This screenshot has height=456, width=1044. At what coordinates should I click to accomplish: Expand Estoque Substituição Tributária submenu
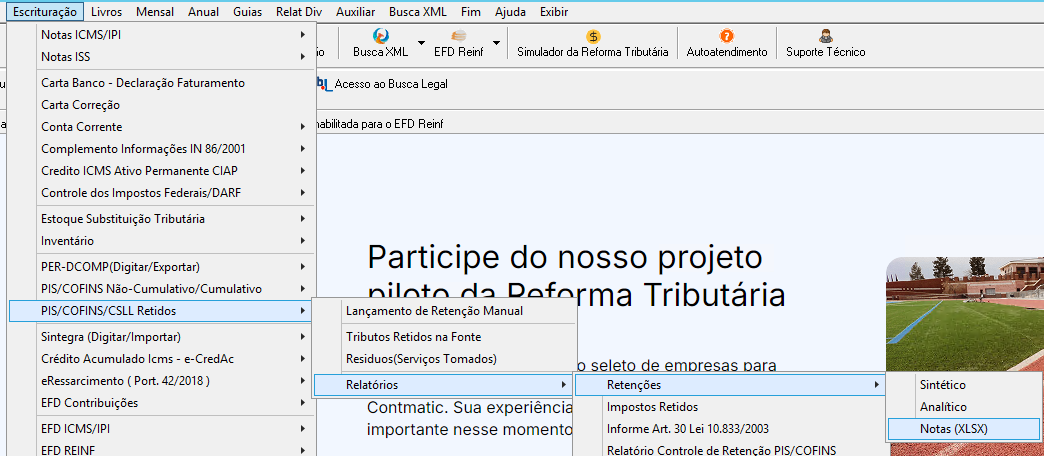(161, 219)
